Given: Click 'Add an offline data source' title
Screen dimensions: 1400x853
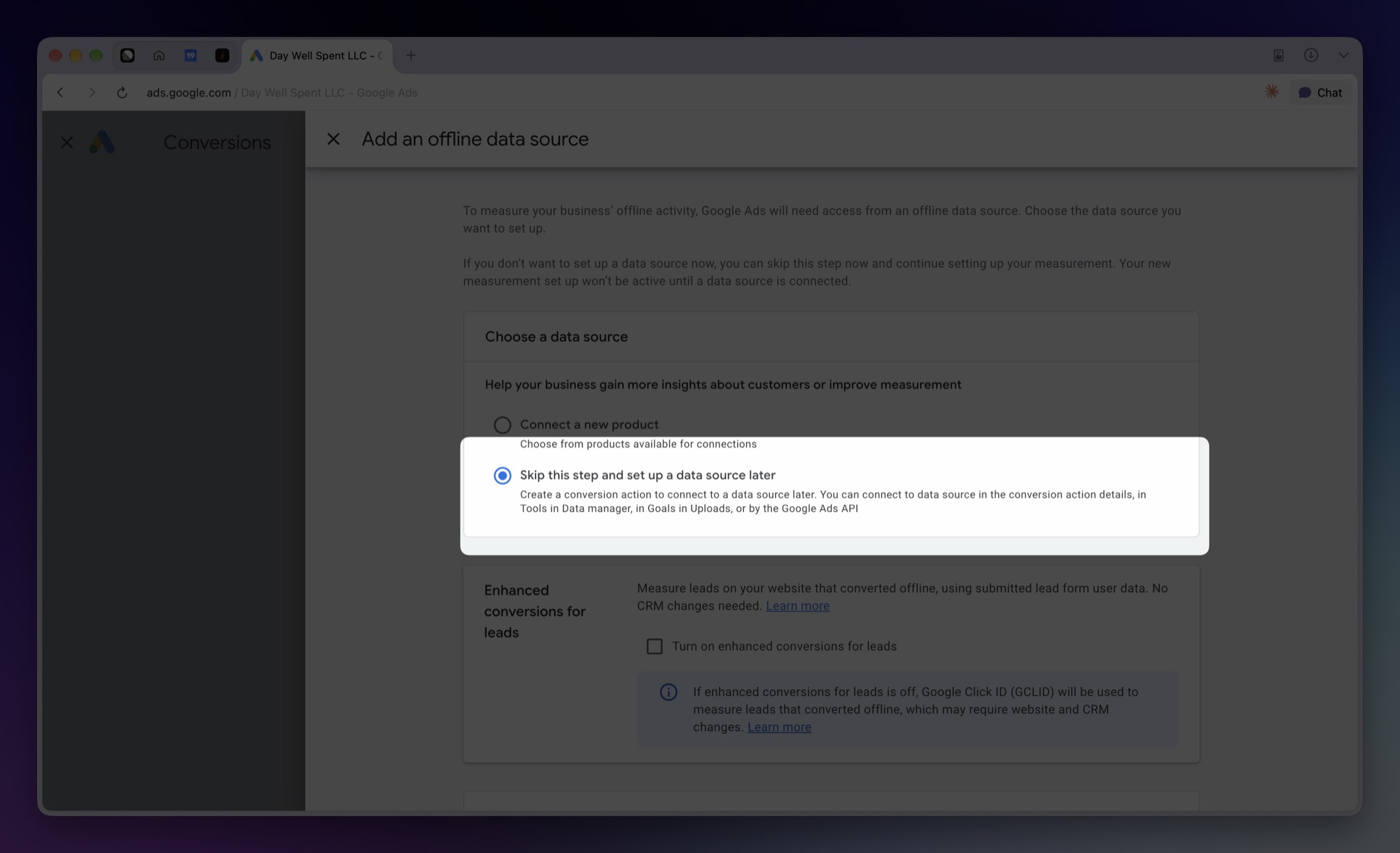Looking at the screenshot, I should pyautogui.click(x=475, y=139).
